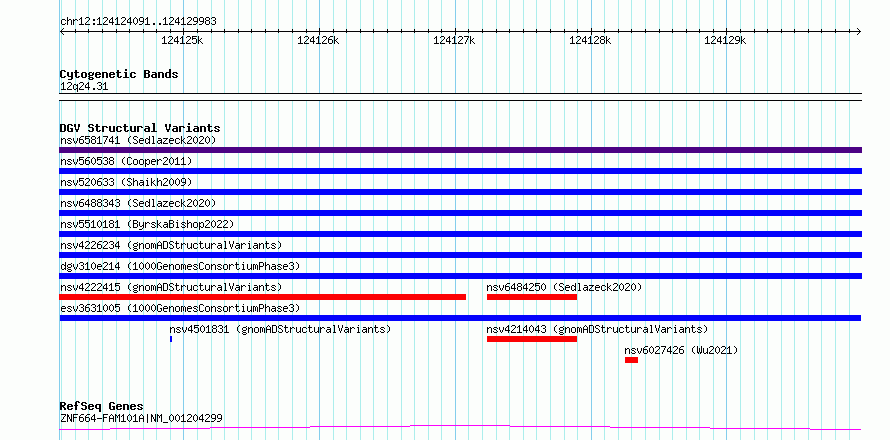Click the nsv4214043 red variant bar

point(532,339)
